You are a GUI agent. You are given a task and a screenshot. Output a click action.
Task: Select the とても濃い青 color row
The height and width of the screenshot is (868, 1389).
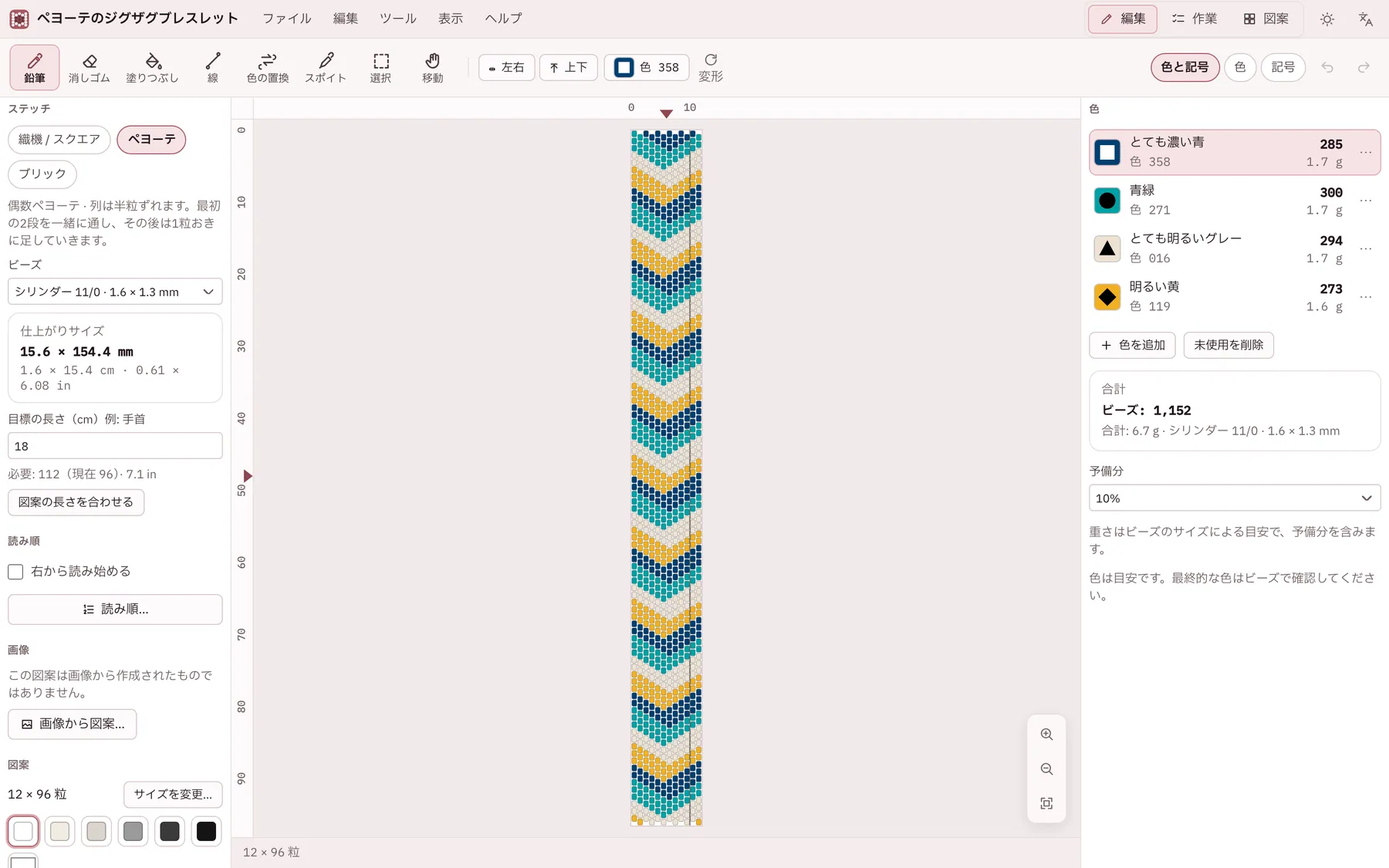pos(1235,152)
